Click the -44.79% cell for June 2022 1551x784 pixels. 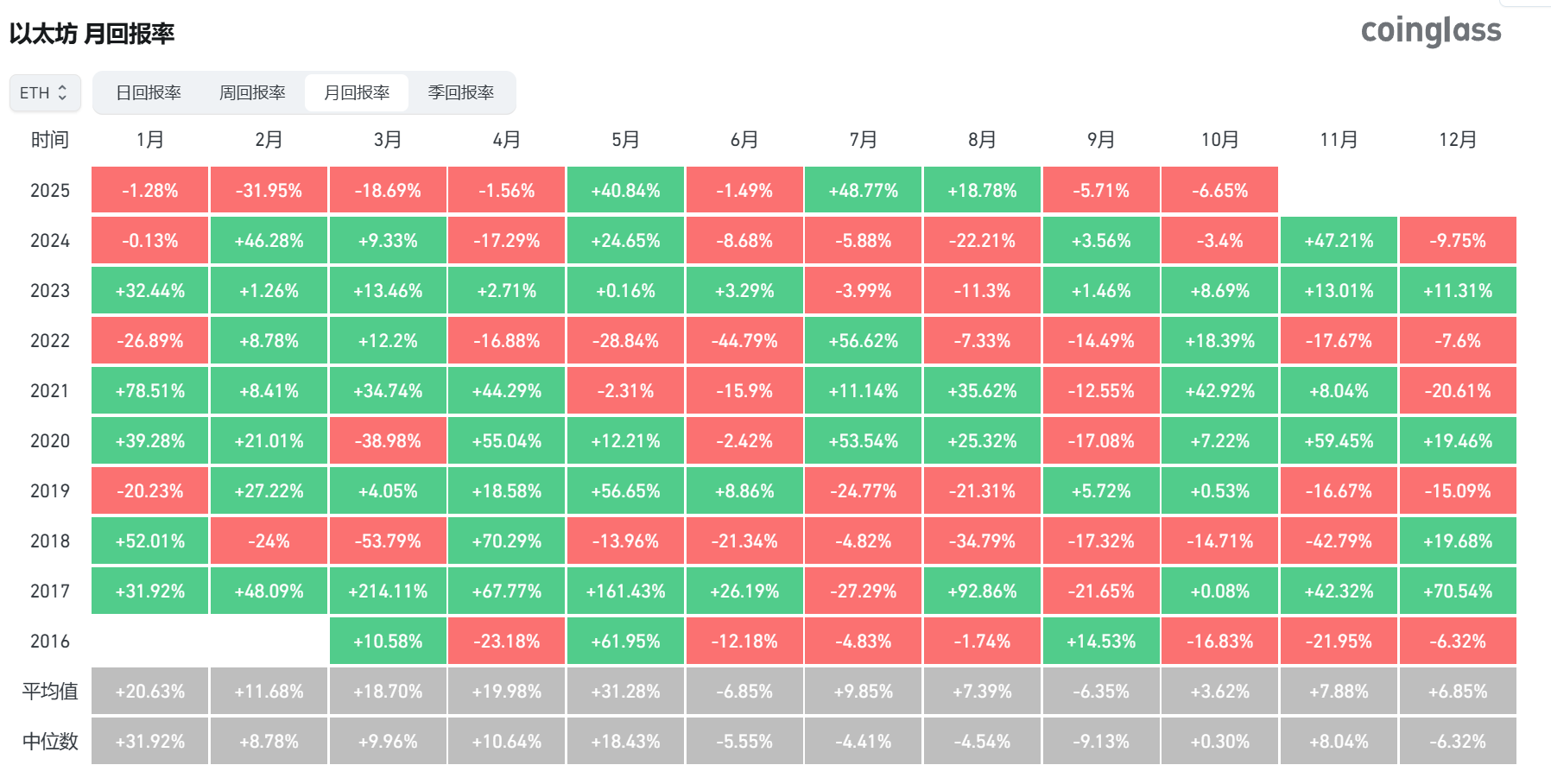pos(744,340)
